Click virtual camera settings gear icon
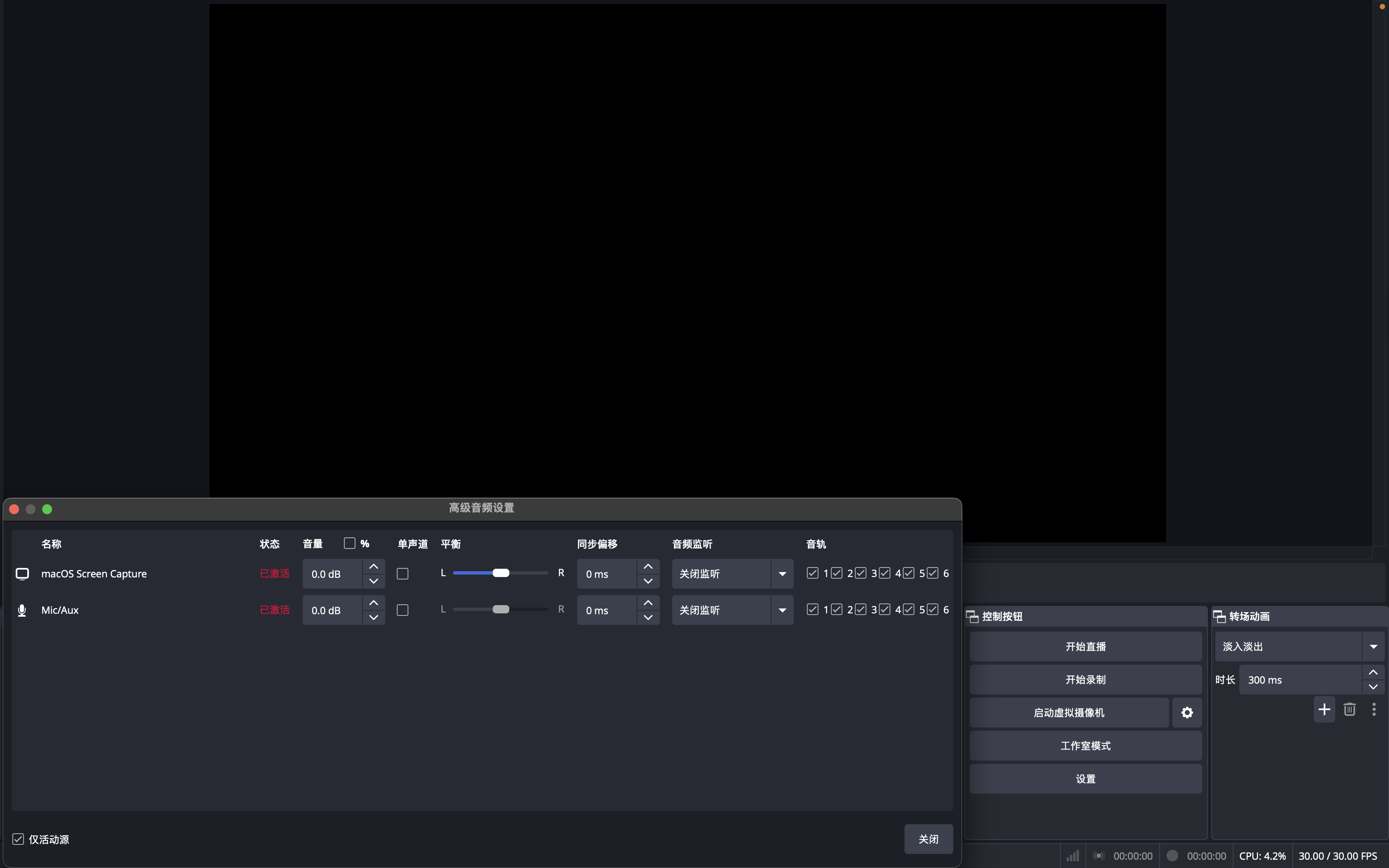Screen dimensions: 1389x868 1186,713
